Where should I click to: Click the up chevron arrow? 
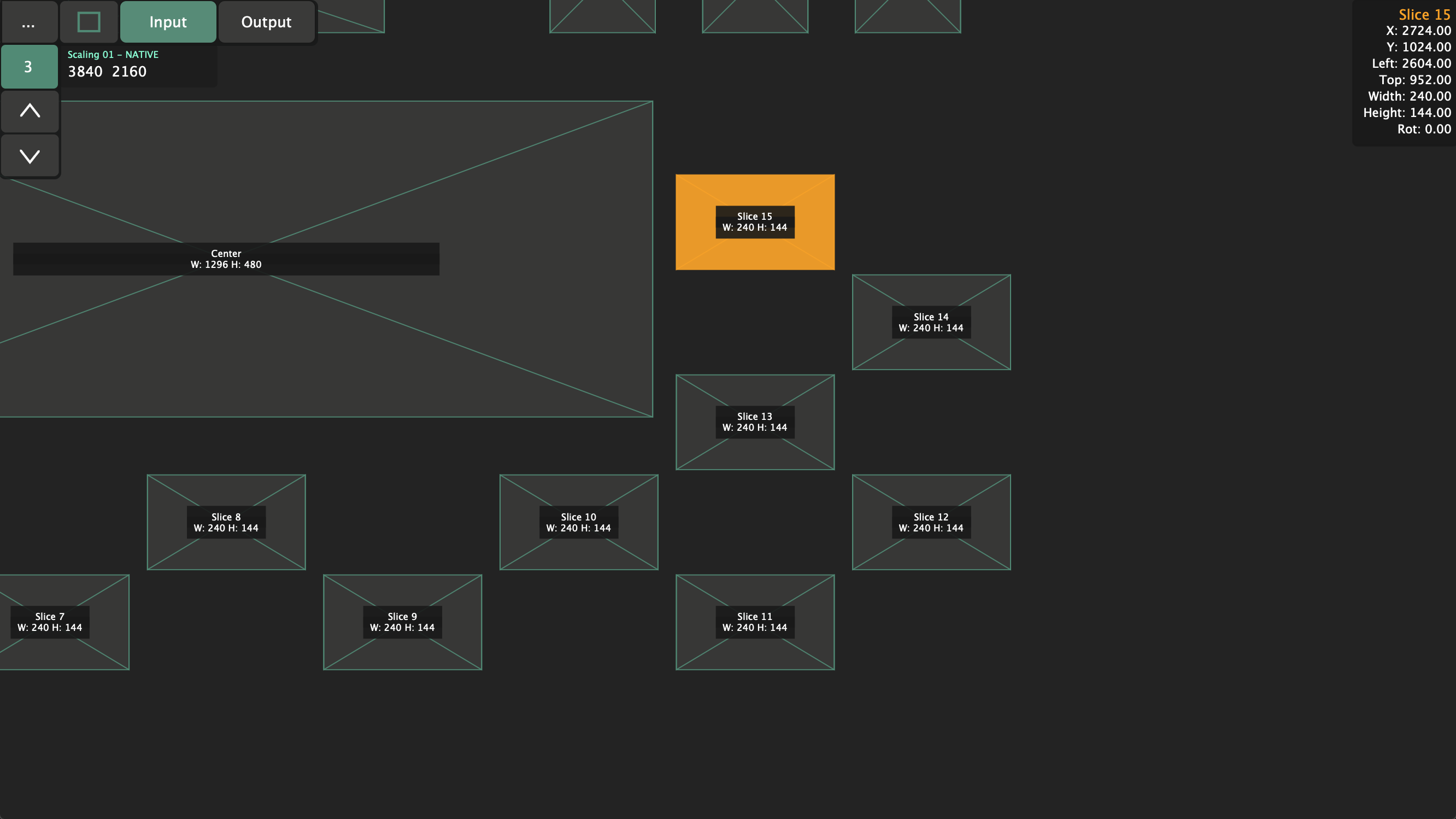click(30, 111)
